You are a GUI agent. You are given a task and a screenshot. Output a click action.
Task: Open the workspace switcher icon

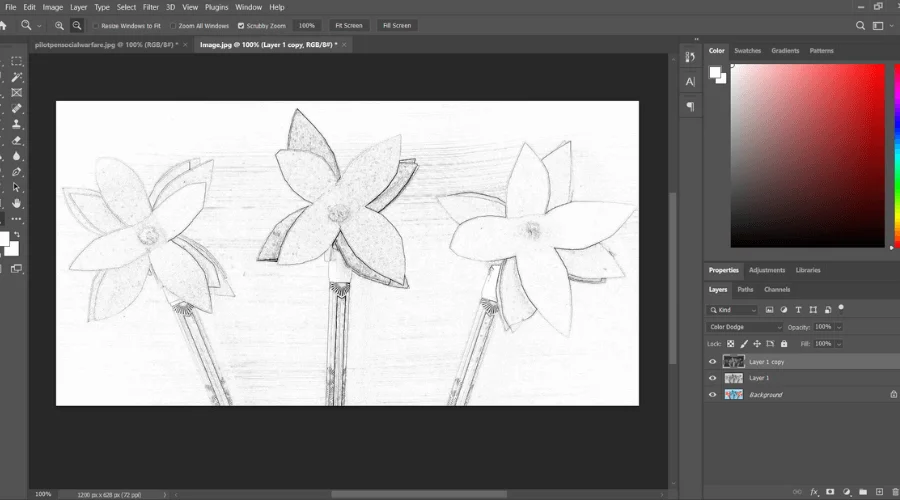[x=878, y=26]
